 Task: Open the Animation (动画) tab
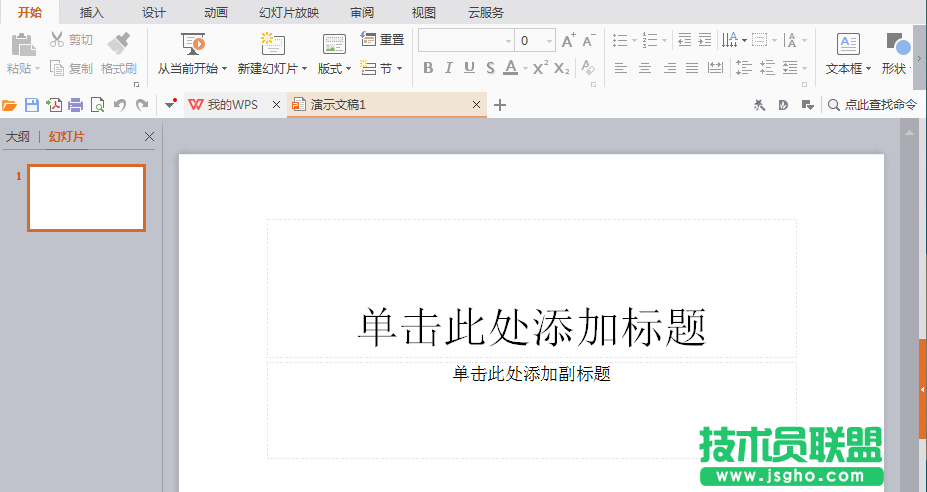point(216,12)
